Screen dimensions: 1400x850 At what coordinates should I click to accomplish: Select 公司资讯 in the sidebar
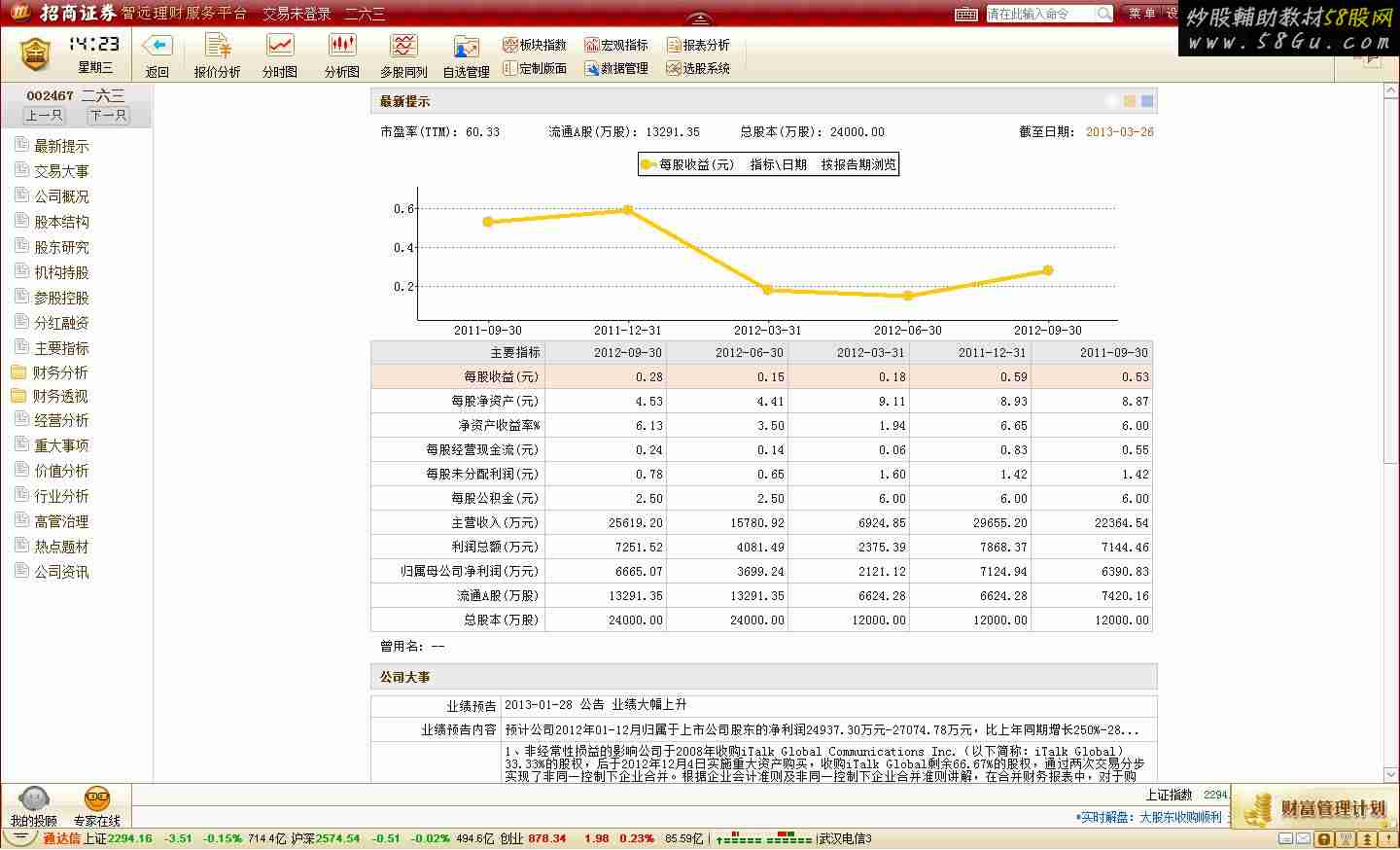coord(61,572)
